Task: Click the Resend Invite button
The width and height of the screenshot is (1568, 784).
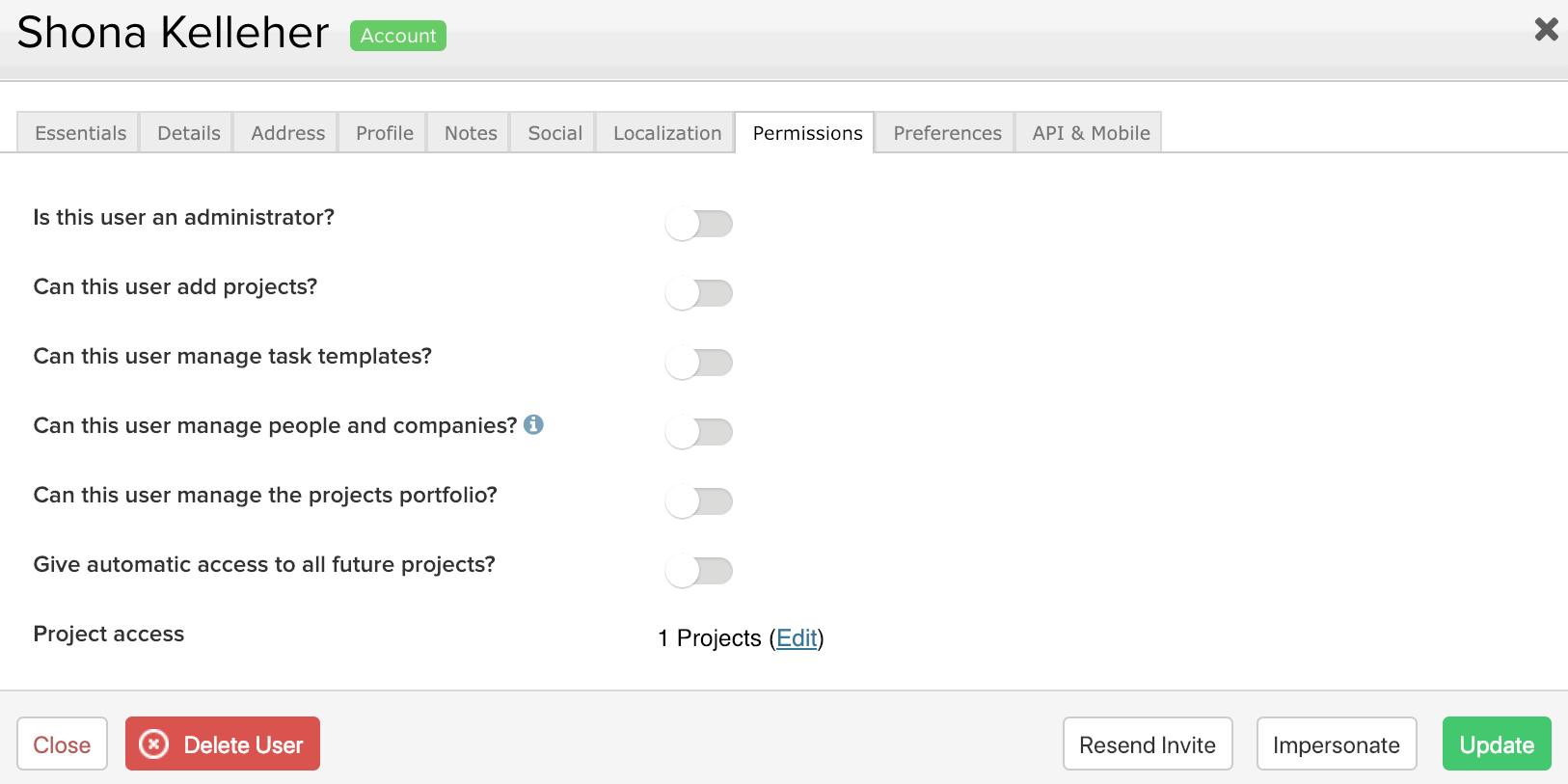Action: pos(1148,743)
